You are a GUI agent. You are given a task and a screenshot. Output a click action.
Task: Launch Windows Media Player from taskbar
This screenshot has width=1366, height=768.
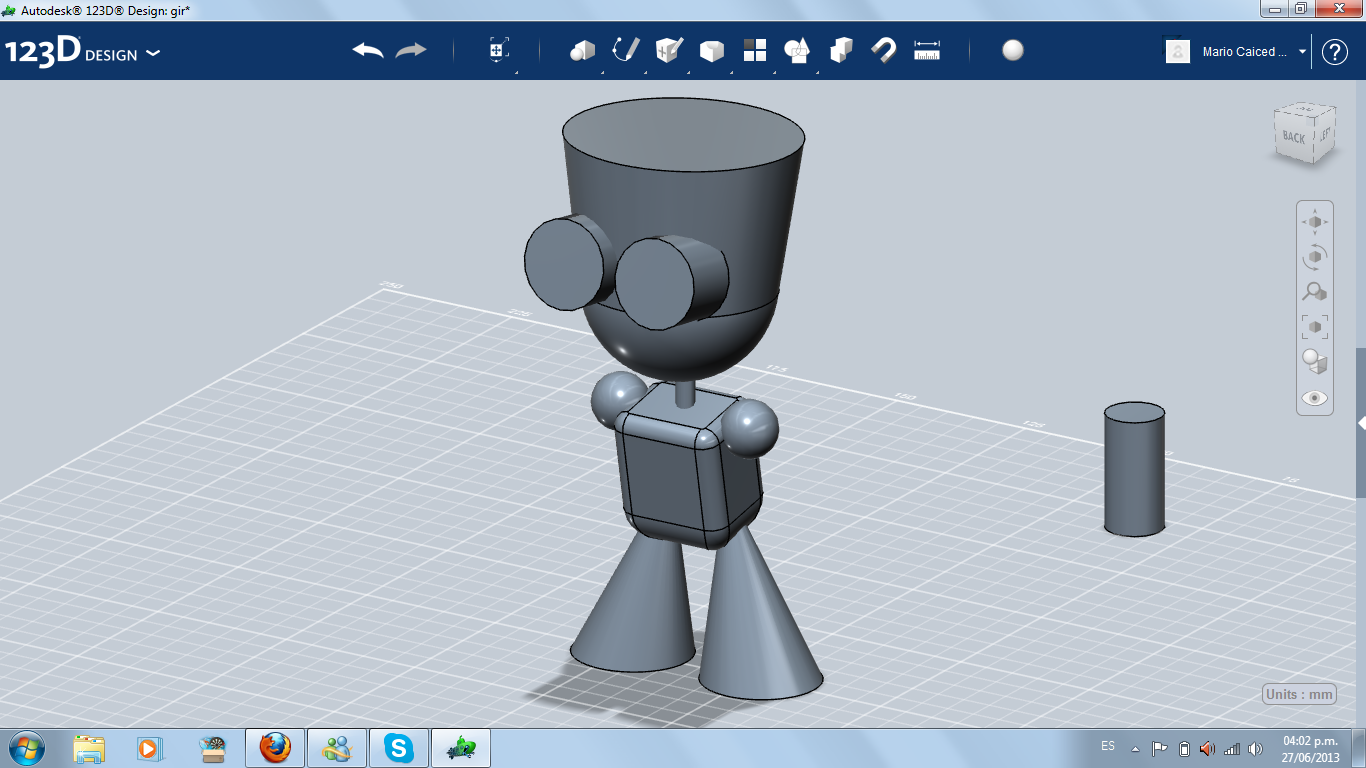[149, 748]
